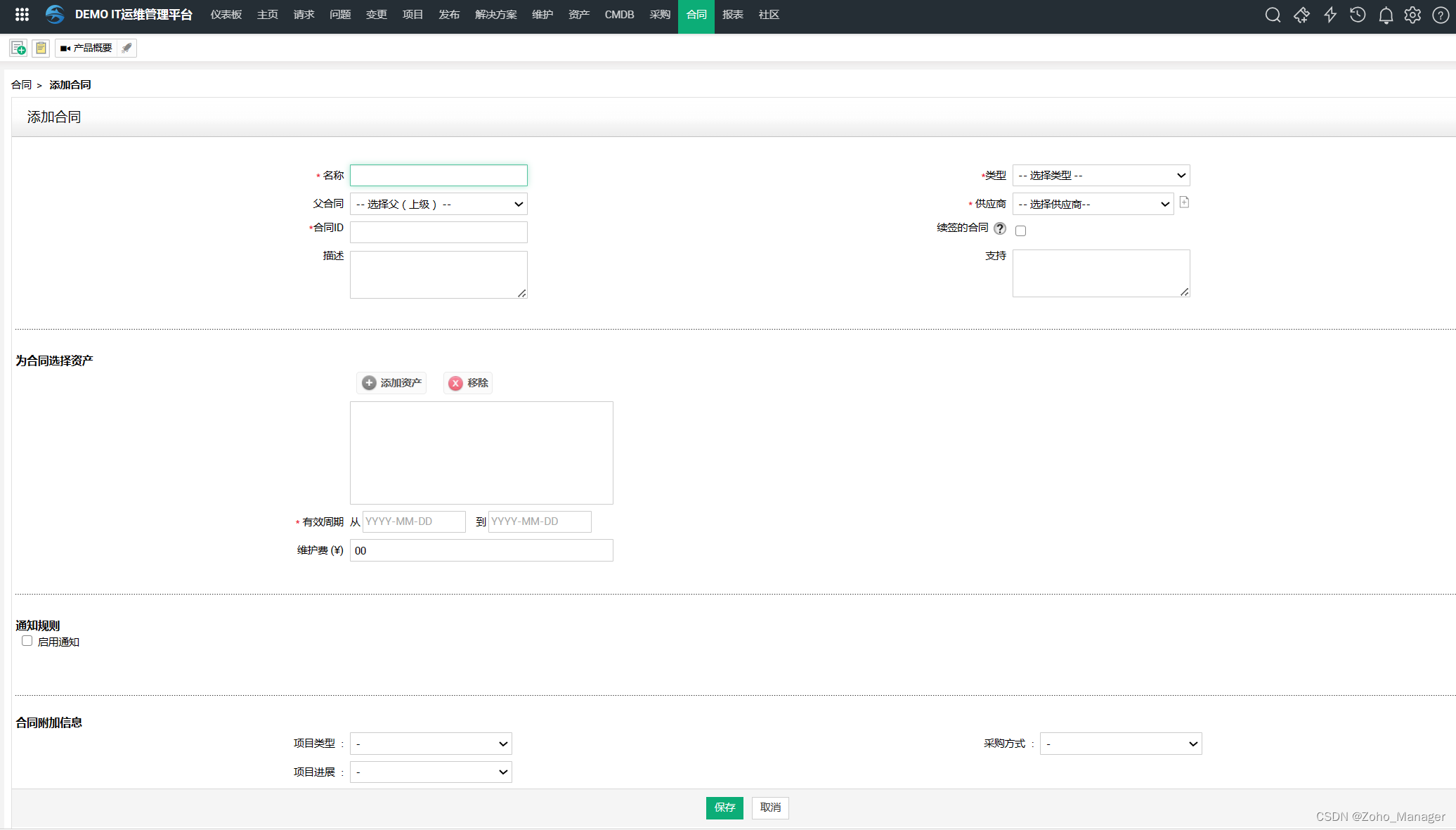Click the DEMO platform logo icon
Image resolution: width=1456 pixels, height=830 pixels.
pyautogui.click(x=55, y=14)
